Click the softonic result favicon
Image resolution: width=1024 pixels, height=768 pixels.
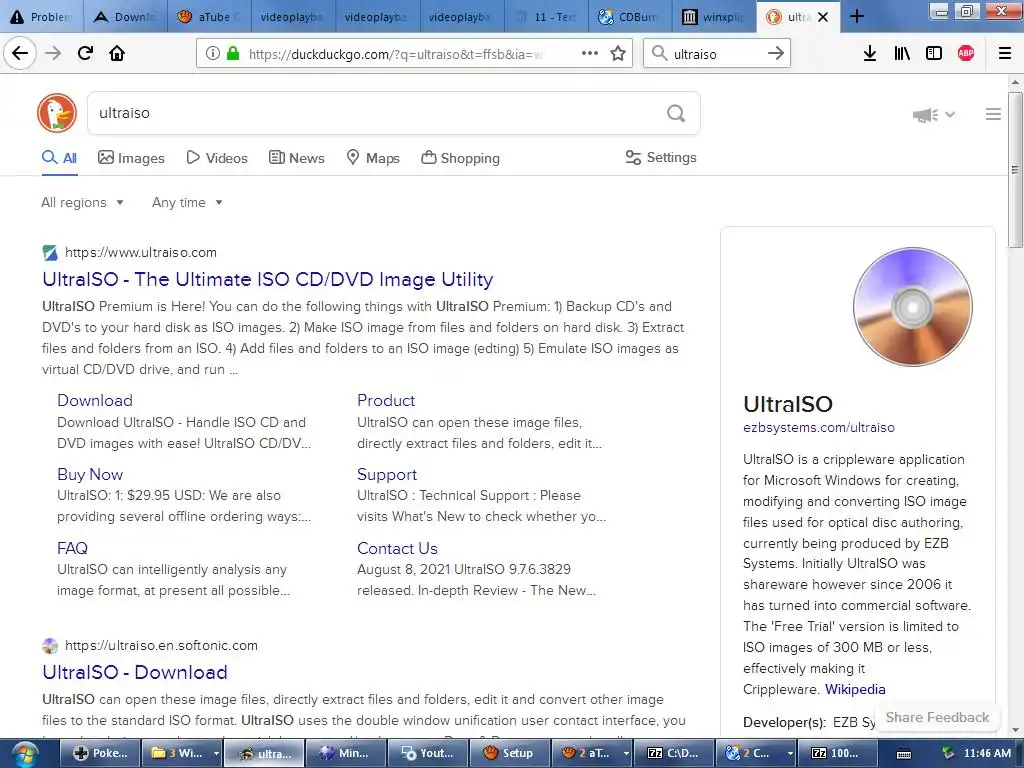(x=50, y=646)
